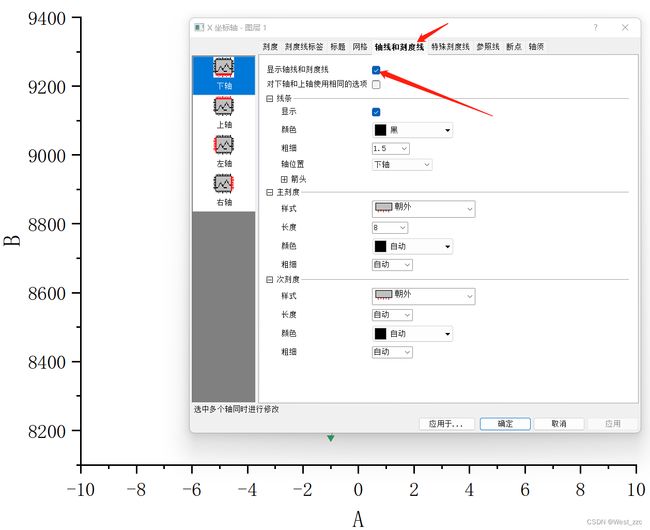Click the help question mark icon
650x530 pixels.
click(x=596, y=27)
